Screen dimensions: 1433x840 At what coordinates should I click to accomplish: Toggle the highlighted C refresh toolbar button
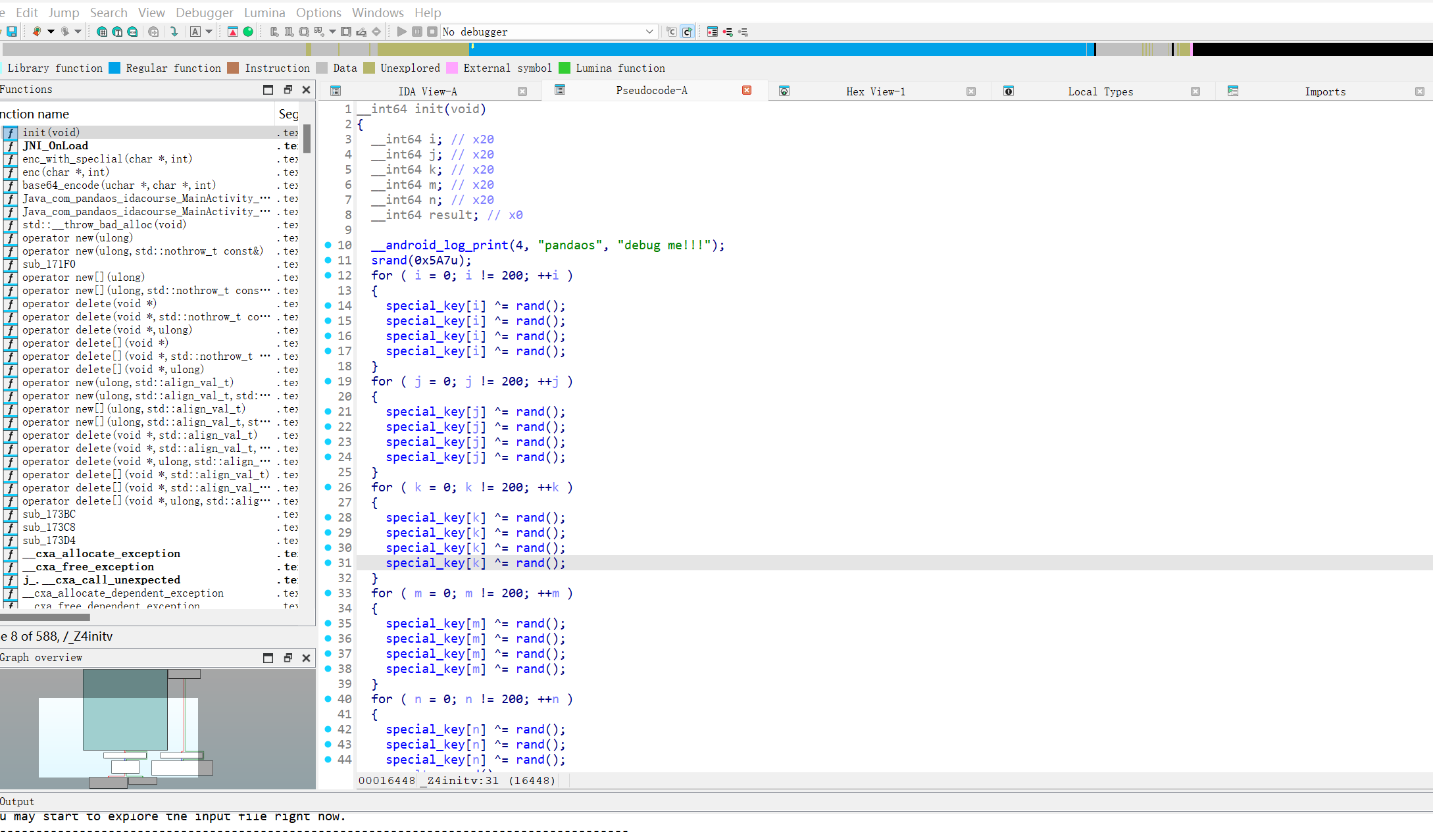click(687, 32)
